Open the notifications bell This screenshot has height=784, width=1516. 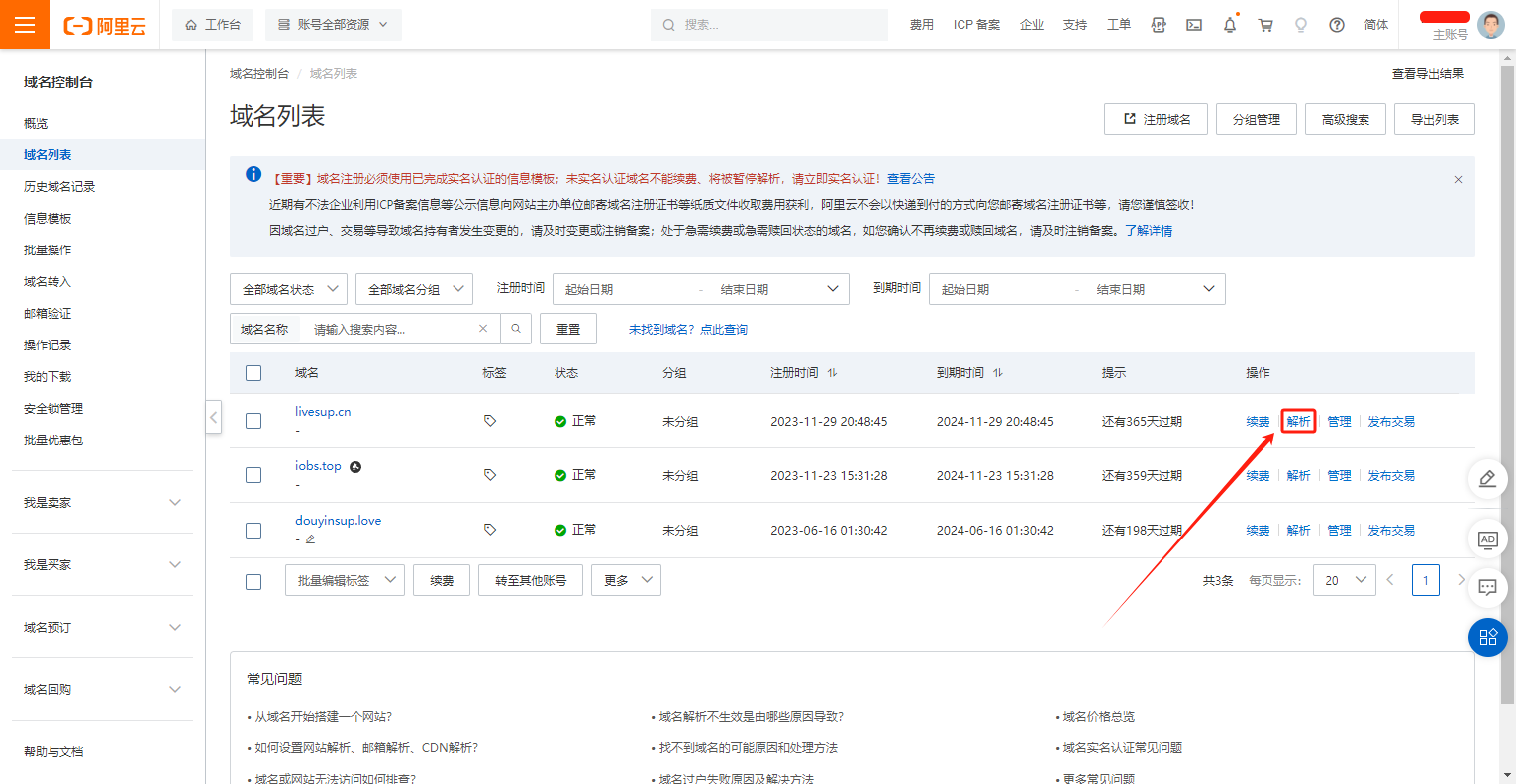pos(1230,25)
